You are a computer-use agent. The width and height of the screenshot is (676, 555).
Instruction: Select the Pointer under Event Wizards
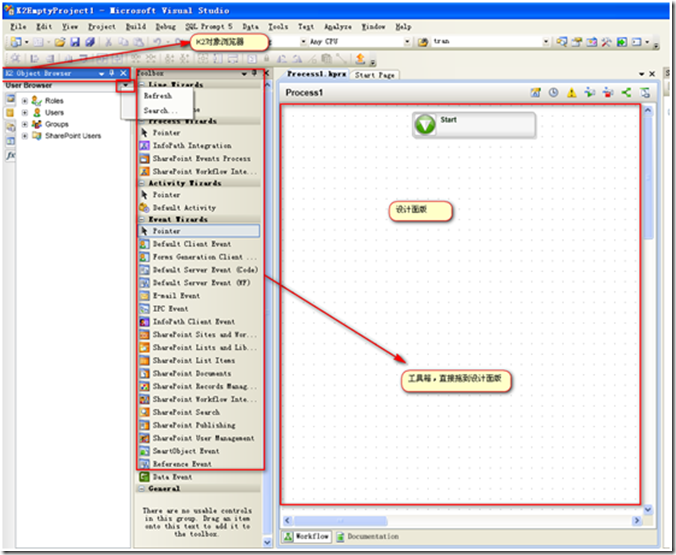click(199, 231)
